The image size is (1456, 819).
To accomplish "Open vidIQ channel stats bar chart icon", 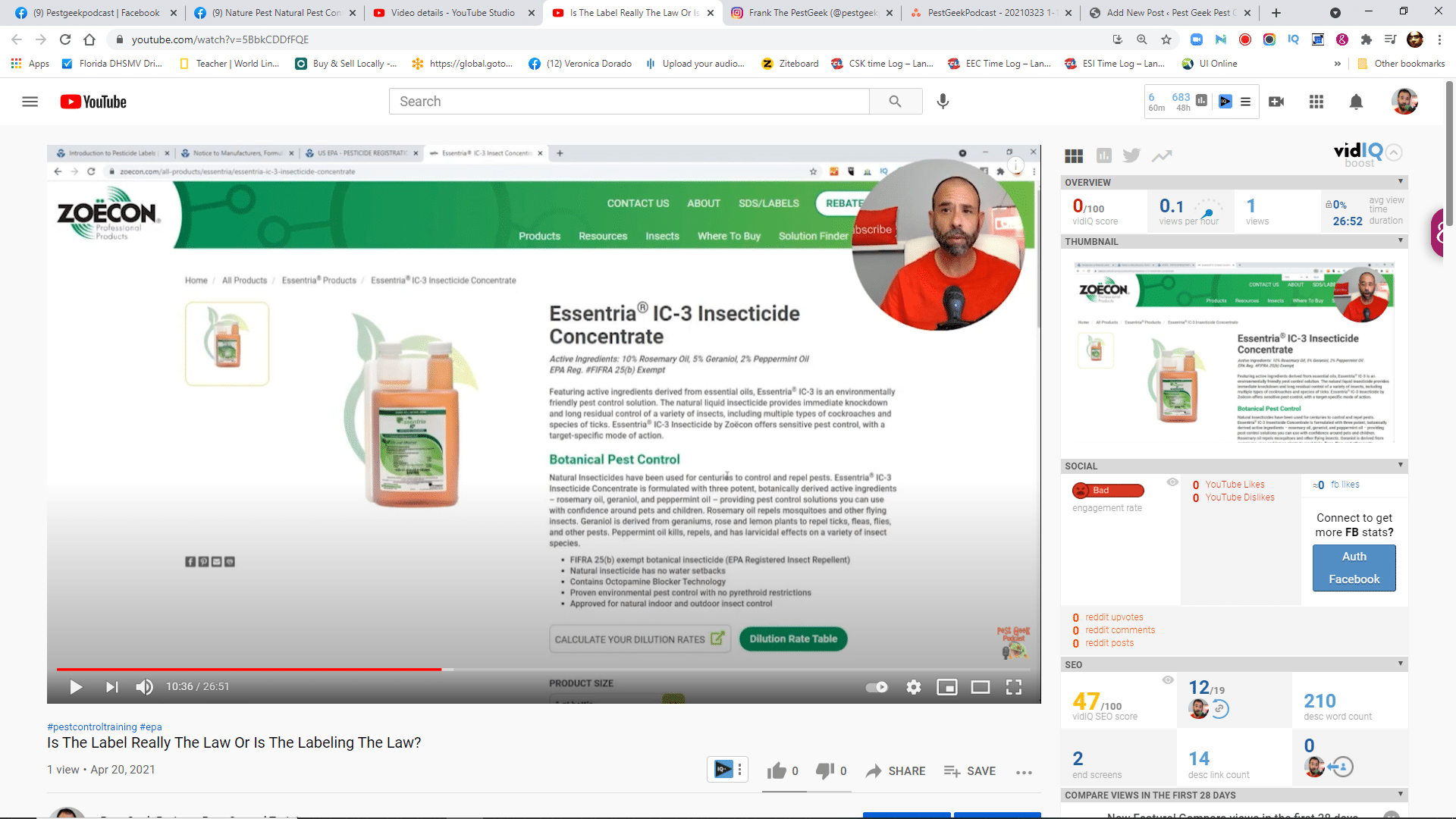I will (1201, 101).
